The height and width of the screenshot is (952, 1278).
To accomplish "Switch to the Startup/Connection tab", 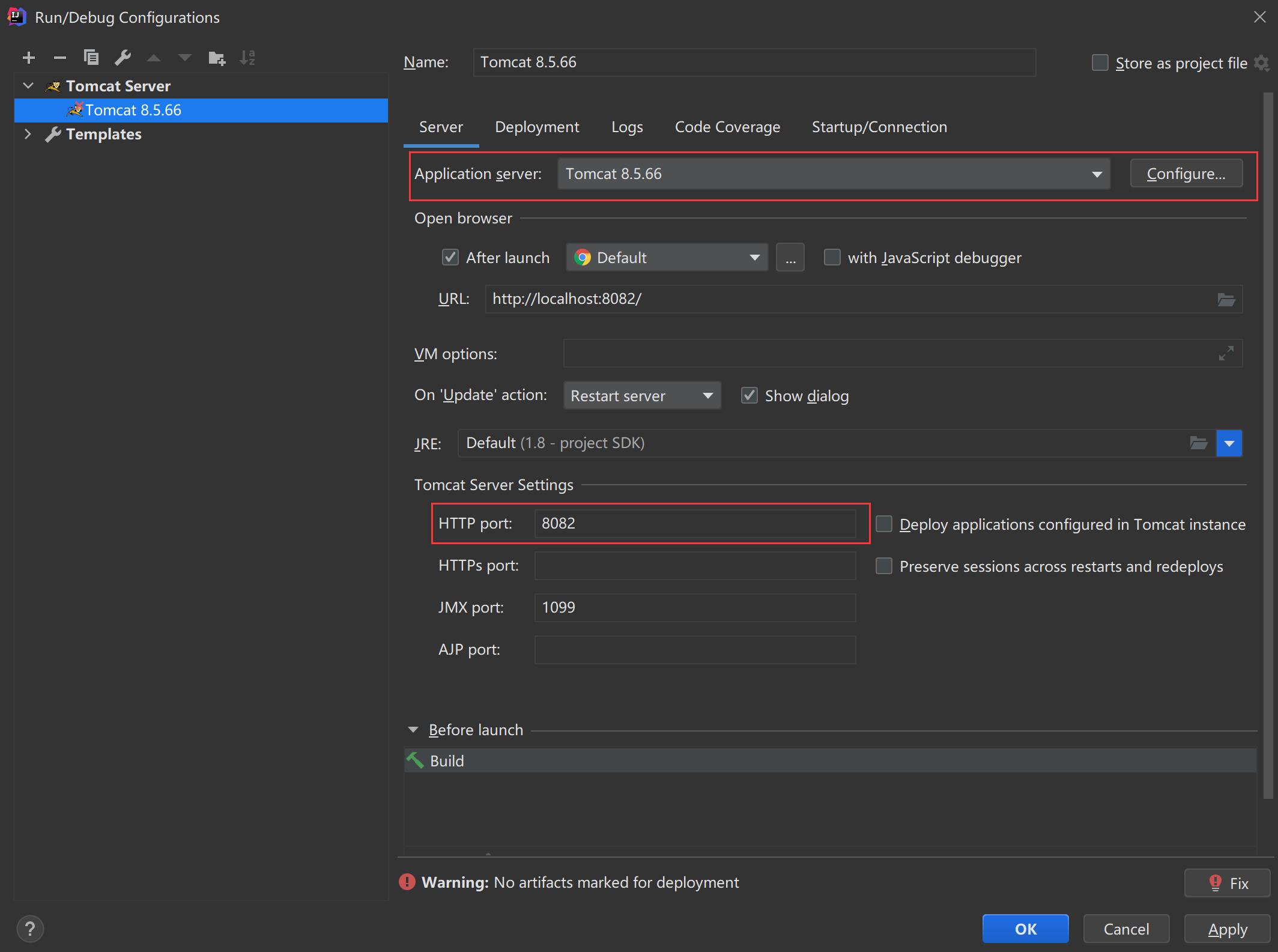I will click(x=879, y=126).
